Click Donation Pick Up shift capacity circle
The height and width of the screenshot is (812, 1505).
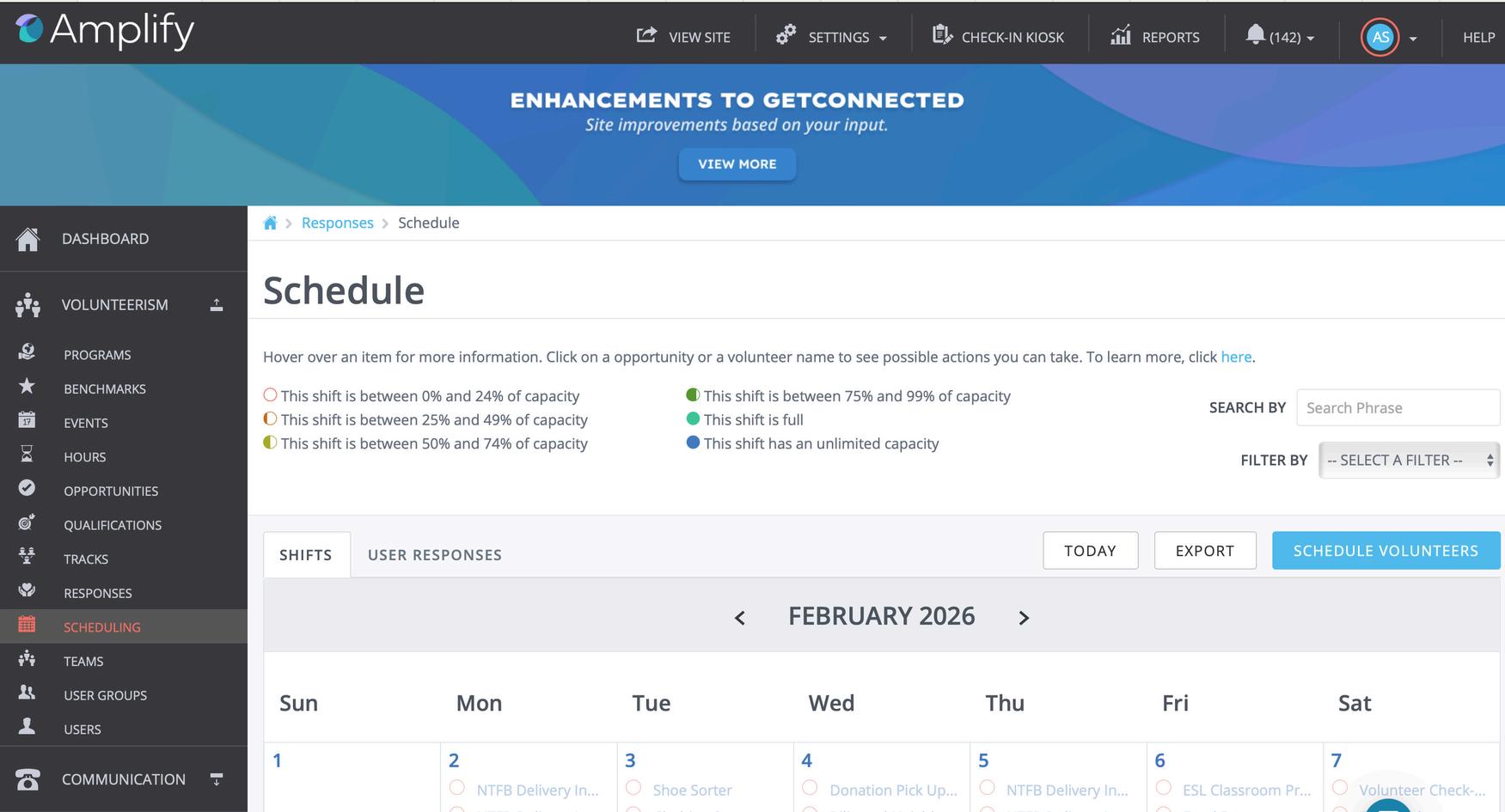[810, 788]
